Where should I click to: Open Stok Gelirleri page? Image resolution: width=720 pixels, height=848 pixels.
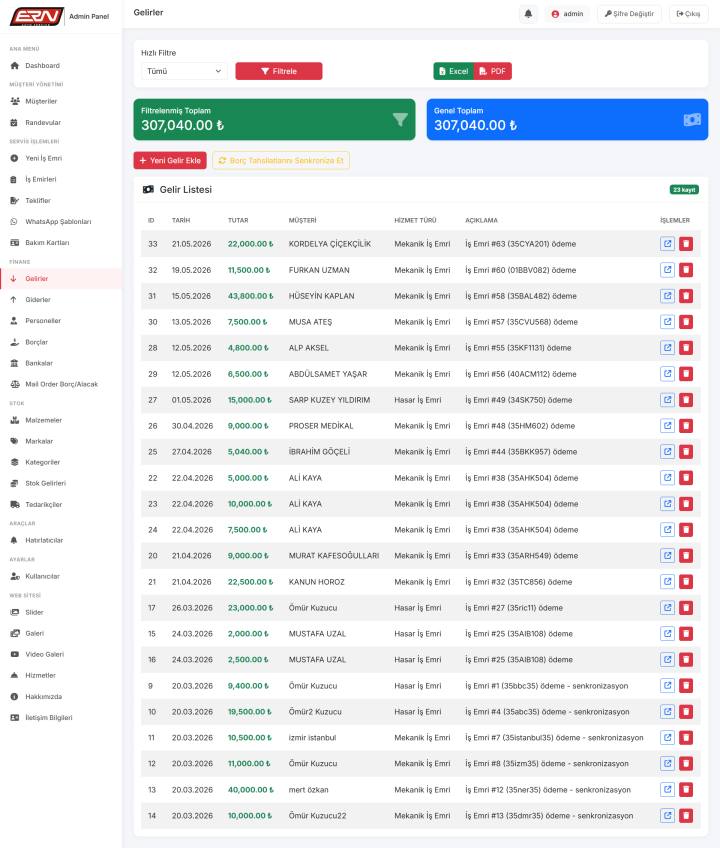(x=61, y=483)
